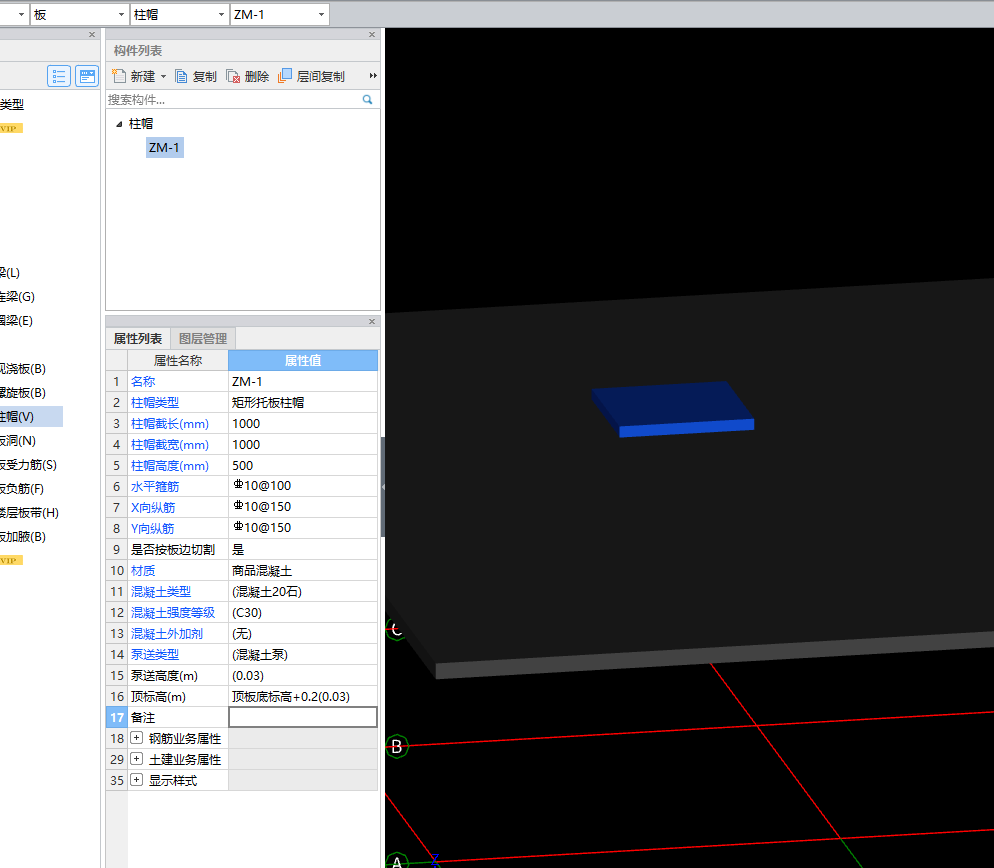Select 圈梁(E) in navigation list

click(16, 320)
